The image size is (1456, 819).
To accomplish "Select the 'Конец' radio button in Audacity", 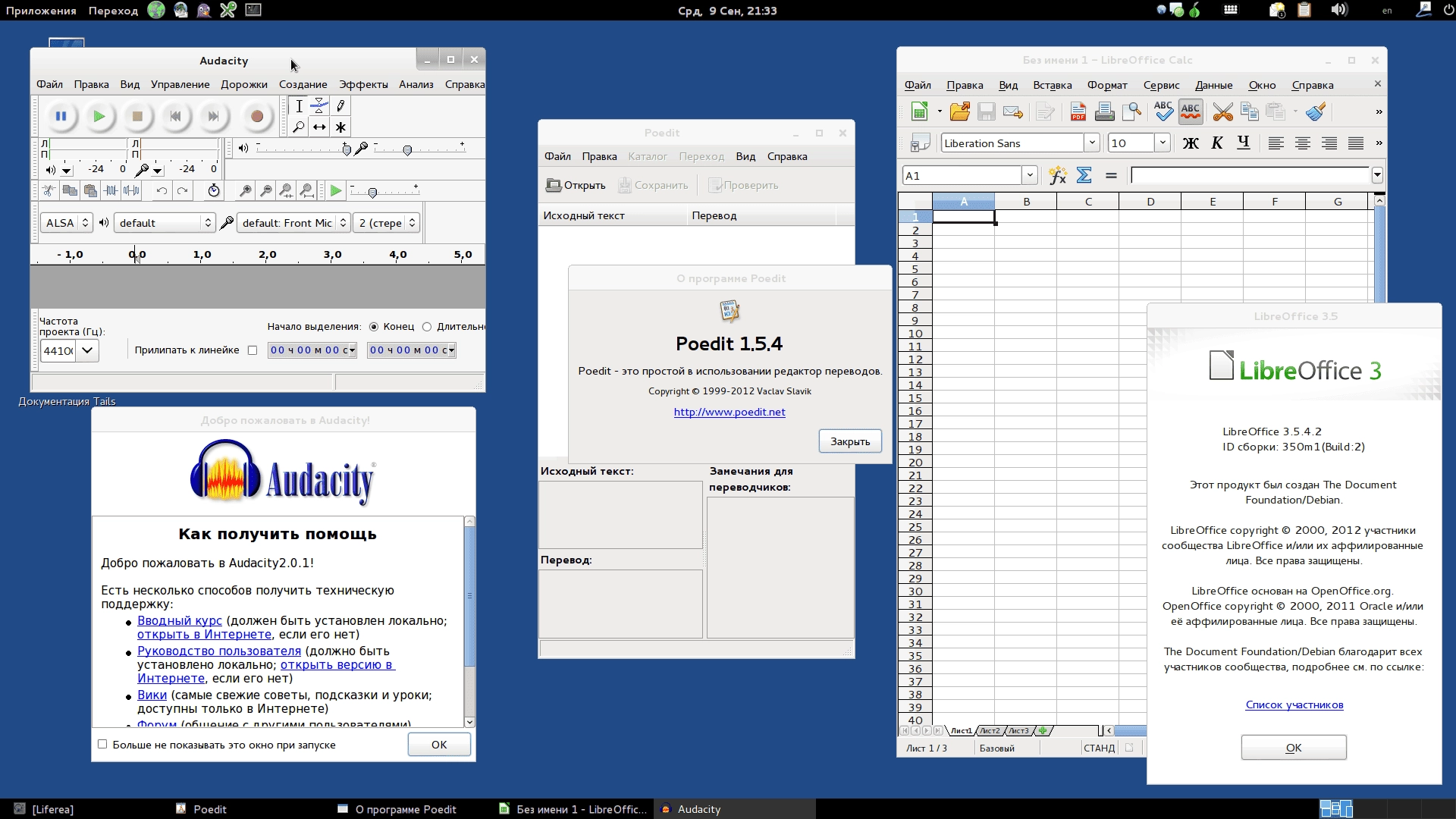I will pos(374,327).
